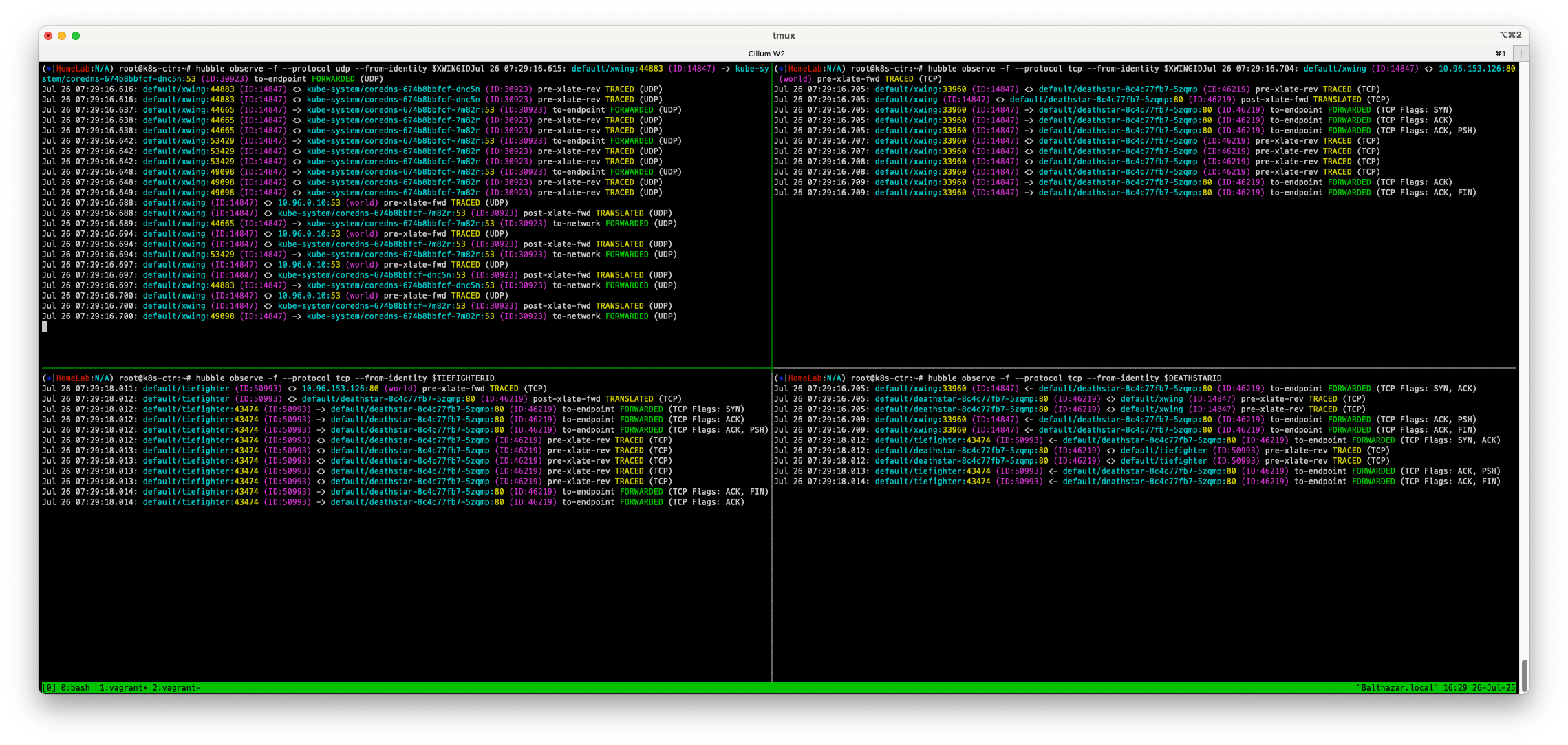The width and height of the screenshot is (1568, 745).
Task: Click tiefighter pane 18.014 ACK, FIN line
Action: tap(405, 492)
